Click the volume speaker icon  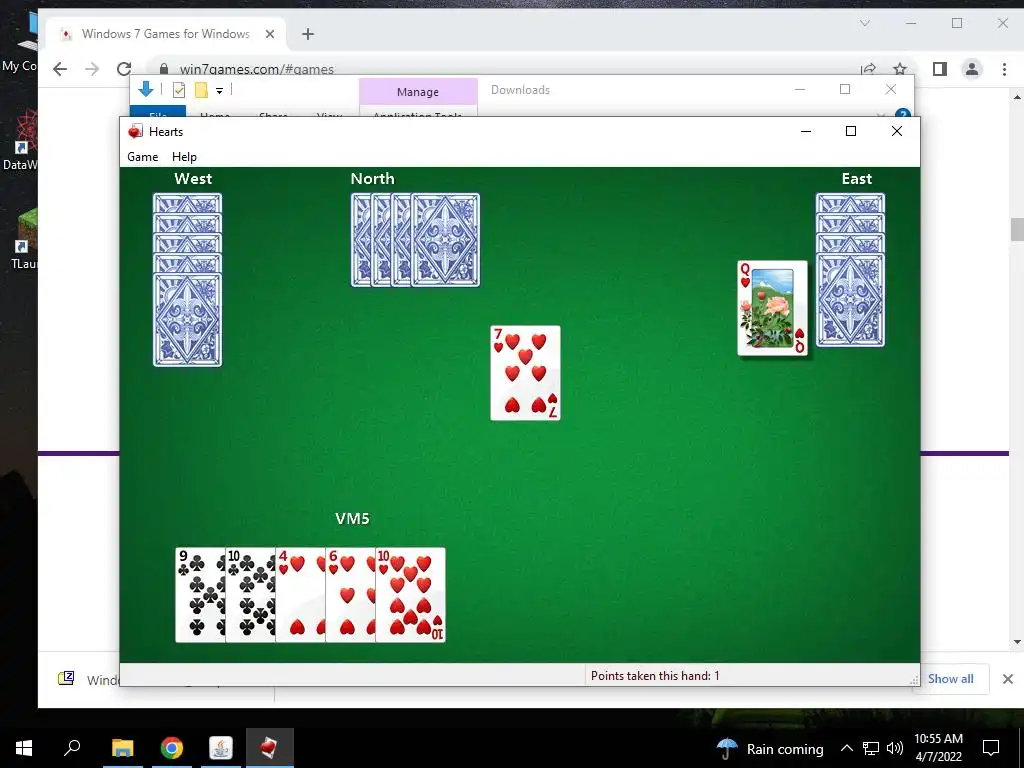(895, 748)
